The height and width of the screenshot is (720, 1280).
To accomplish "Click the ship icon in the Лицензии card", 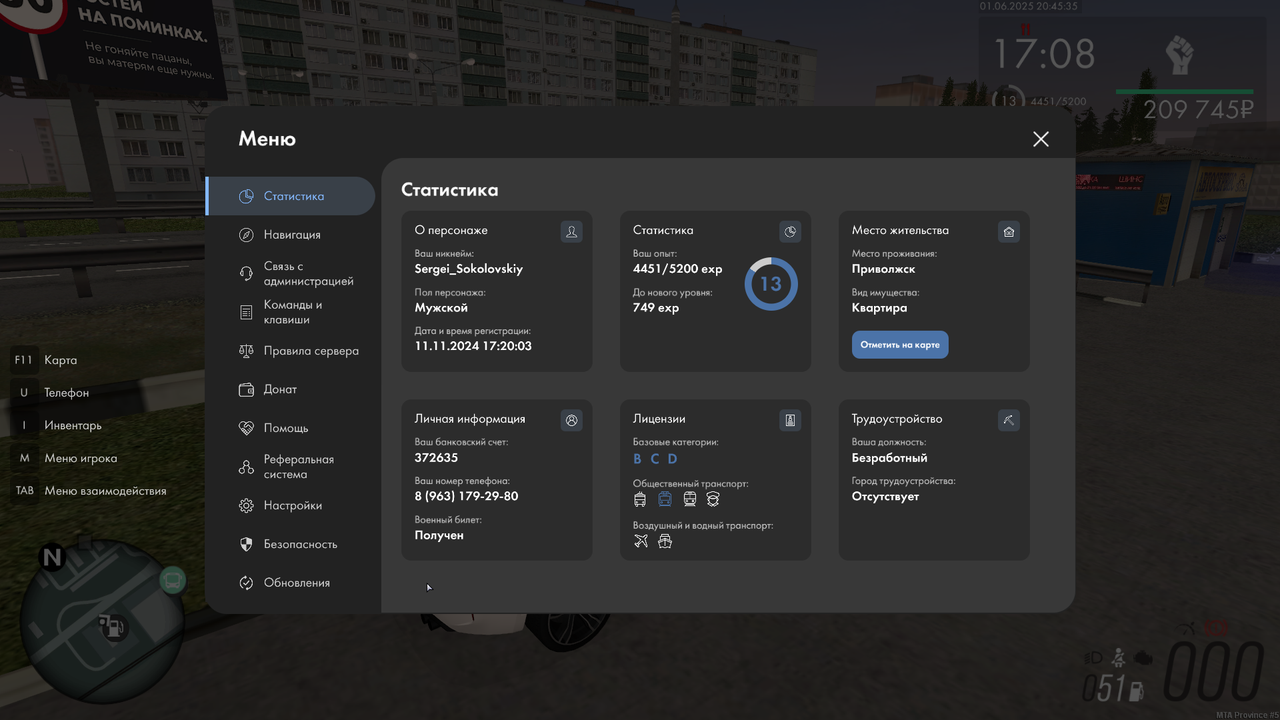I will (x=664, y=540).
